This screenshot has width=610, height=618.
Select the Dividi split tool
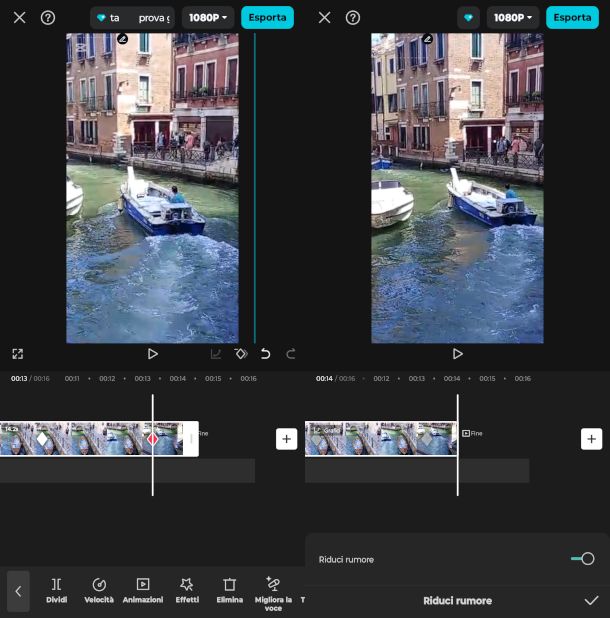tap(56, 589)
